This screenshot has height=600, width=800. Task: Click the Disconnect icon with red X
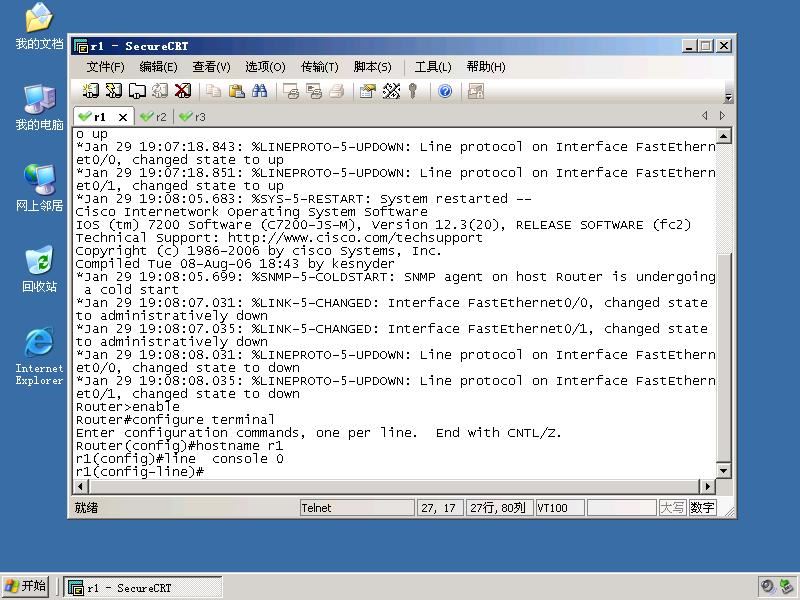[x=183, y=91]
